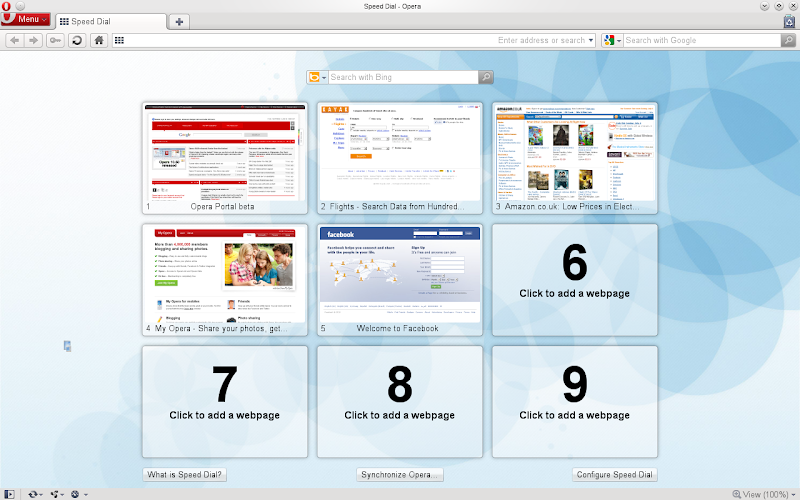Go forward with the Forward arrow

[x=34, y=40]
